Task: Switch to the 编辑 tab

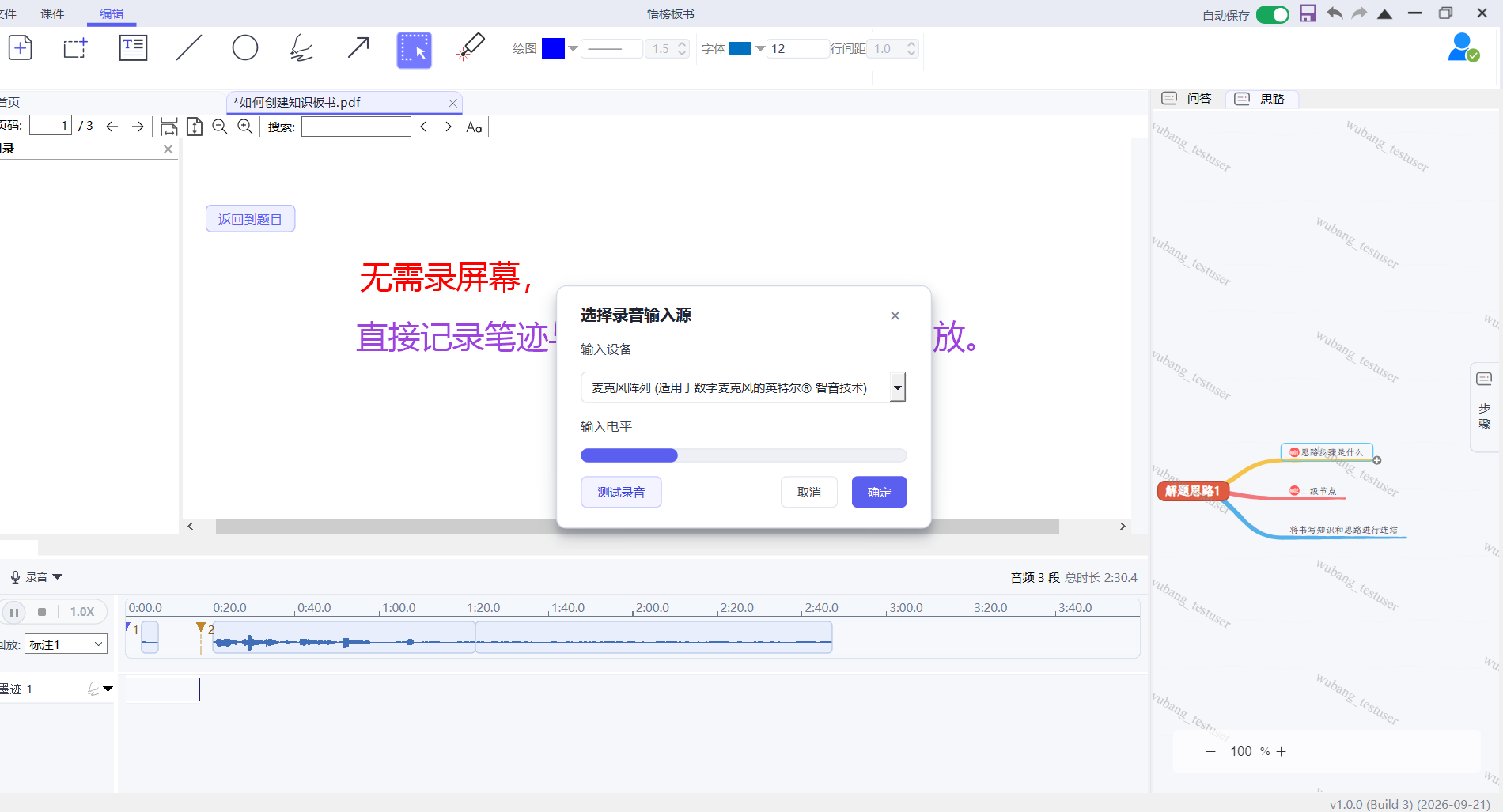Action: point(112,13)
